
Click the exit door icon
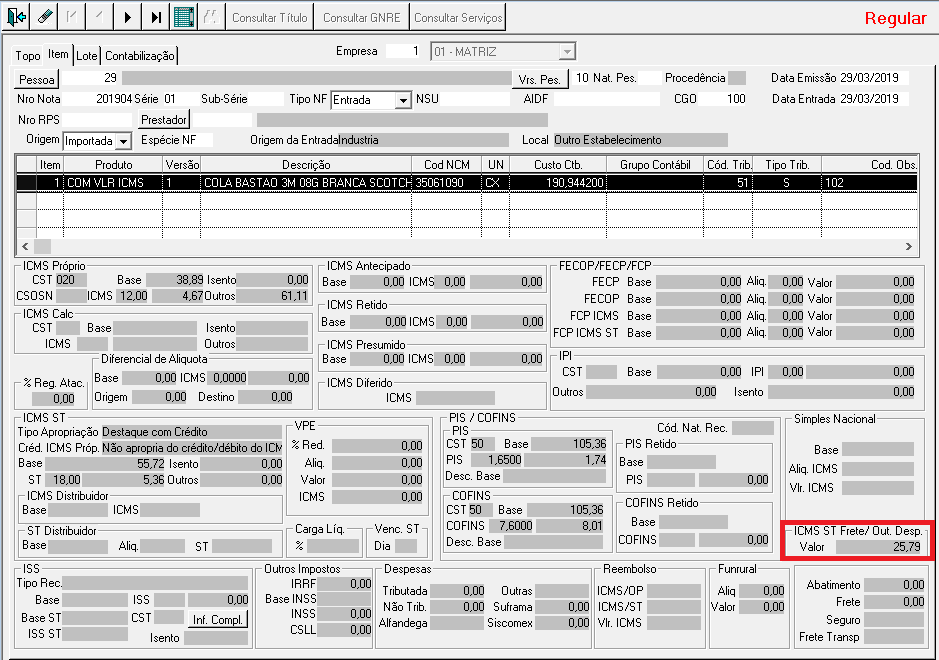click(x=16, y=16)
